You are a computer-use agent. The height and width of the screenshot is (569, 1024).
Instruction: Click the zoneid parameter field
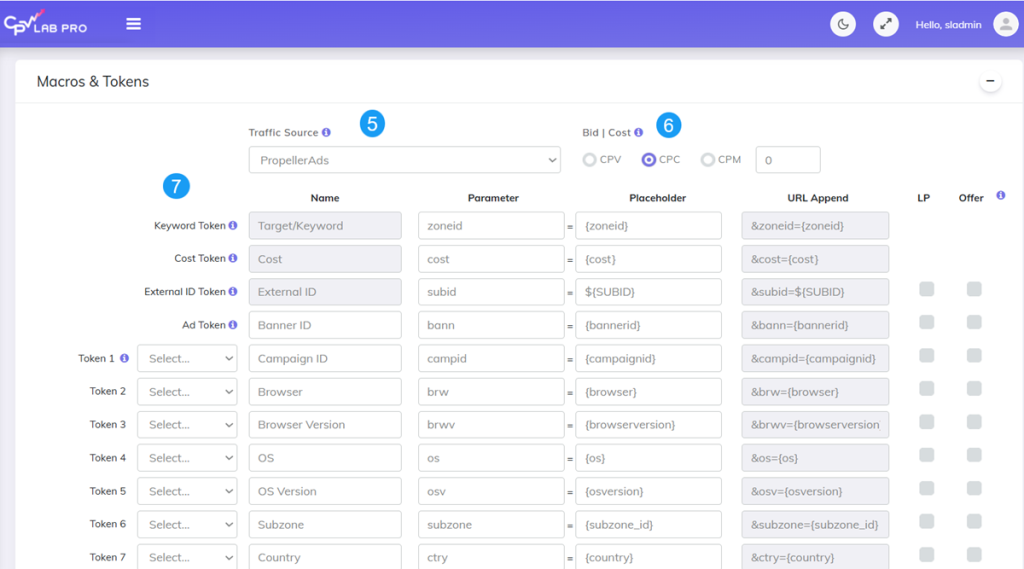pos(491,225)
